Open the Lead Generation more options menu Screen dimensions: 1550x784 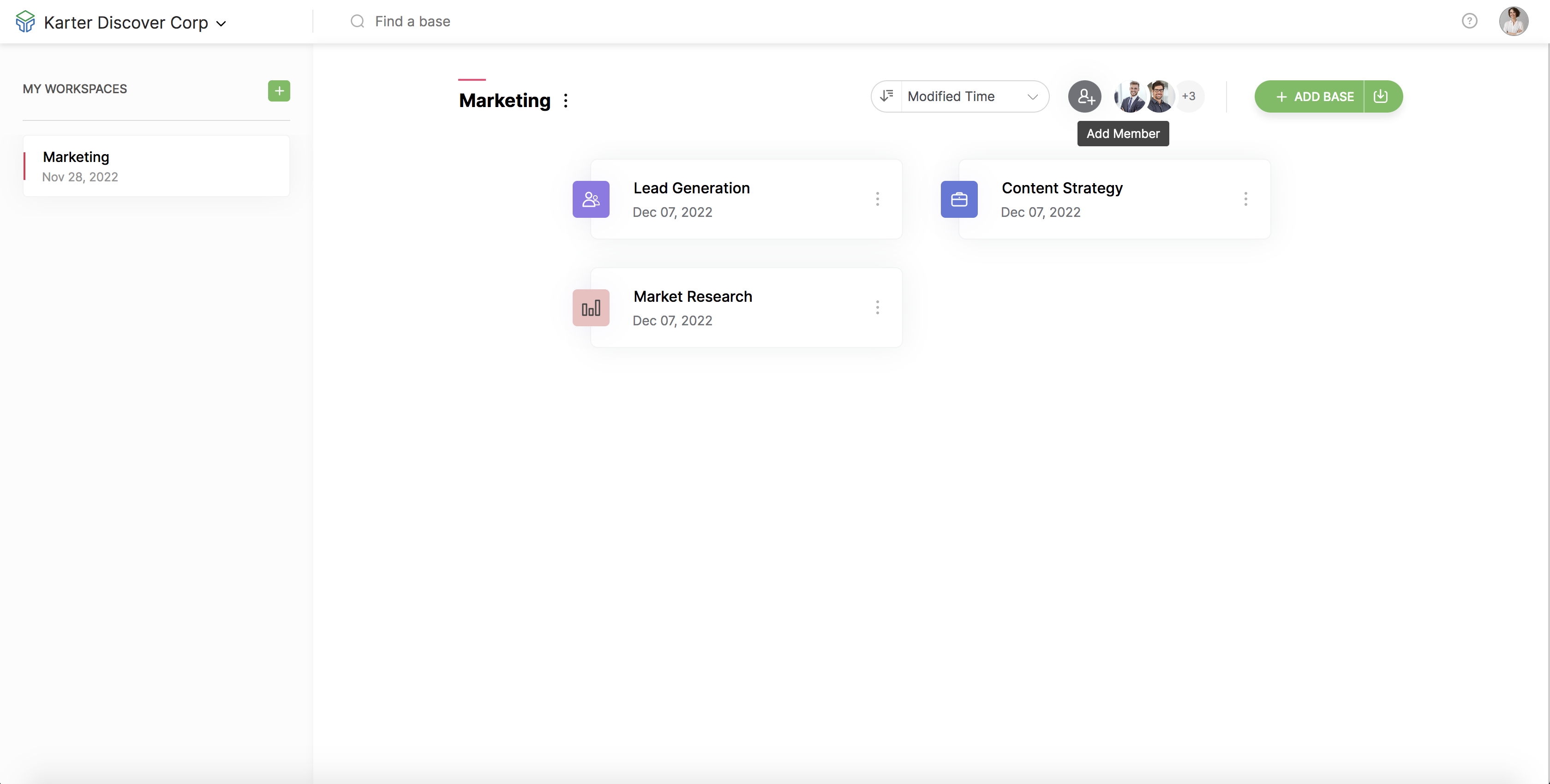[x=877, y=199]
